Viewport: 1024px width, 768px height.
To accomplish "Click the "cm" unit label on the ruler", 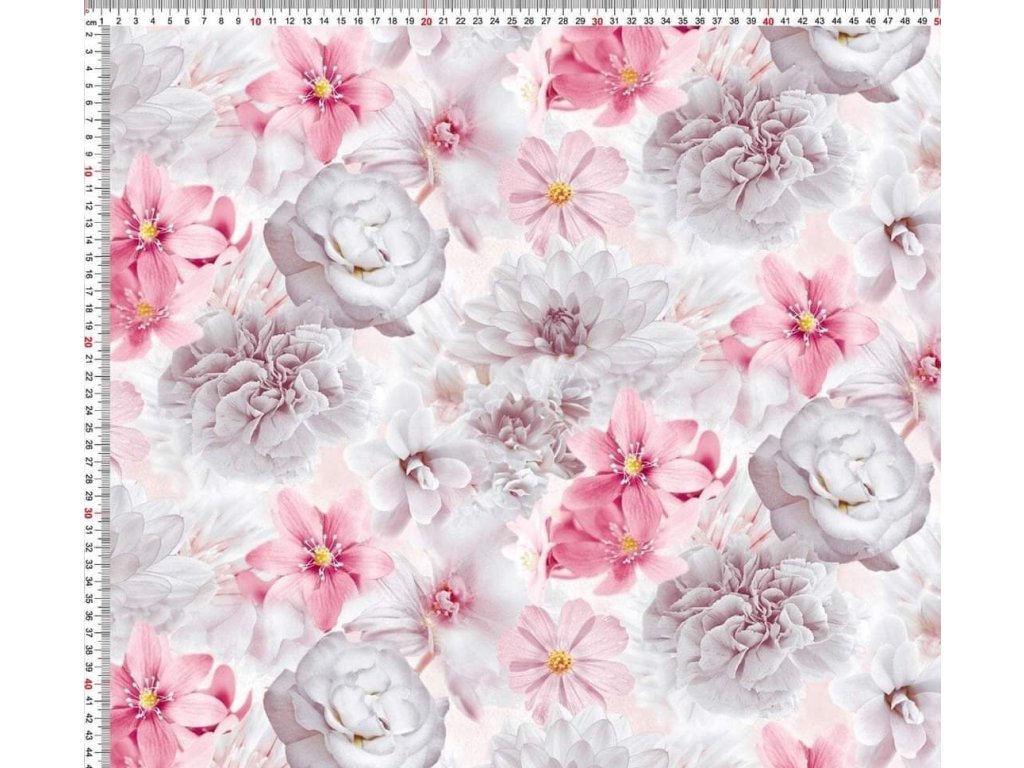I will coord(90,22).
